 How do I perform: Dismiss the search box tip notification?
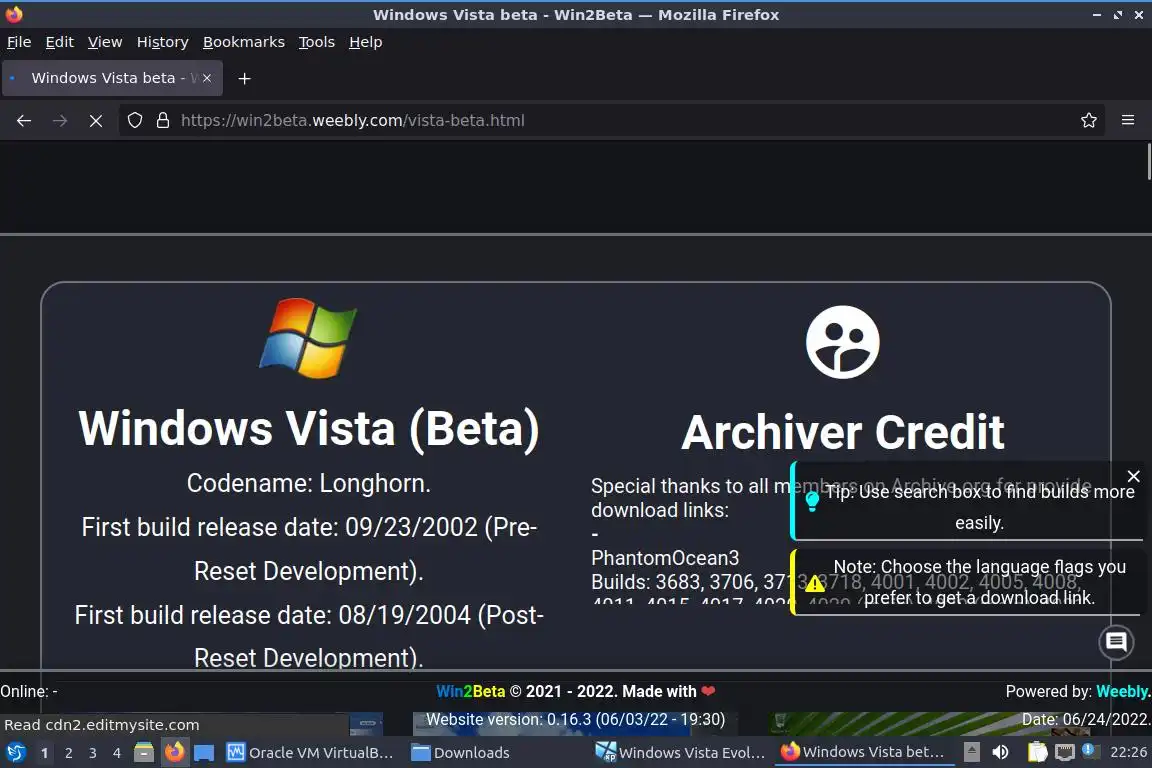point(1134,476)
